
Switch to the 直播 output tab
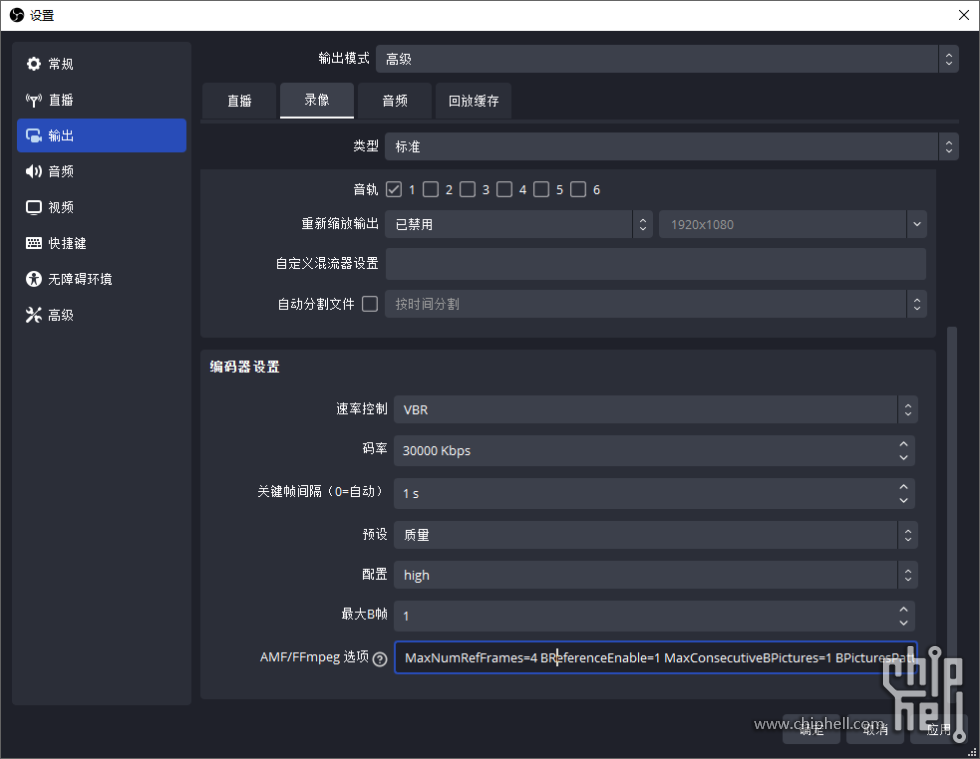(239, 101)
